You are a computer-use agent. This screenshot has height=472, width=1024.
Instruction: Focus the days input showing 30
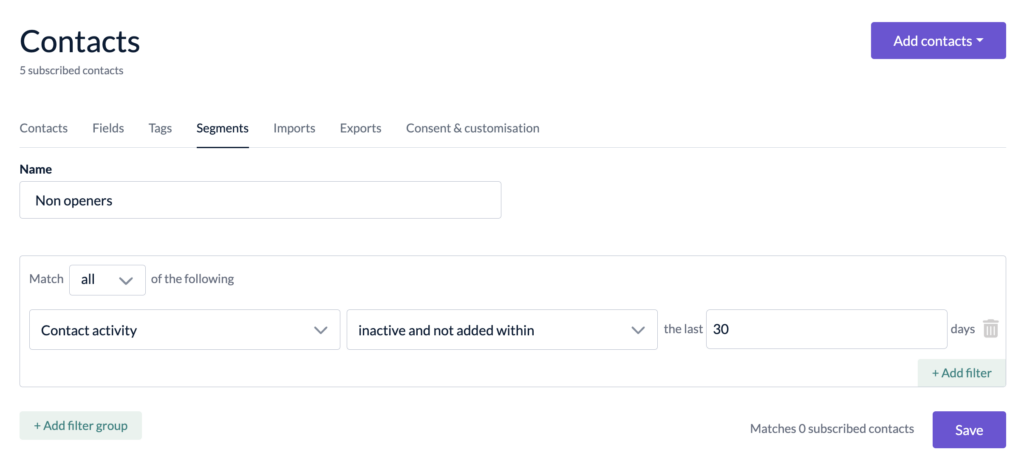pos(826,329)
